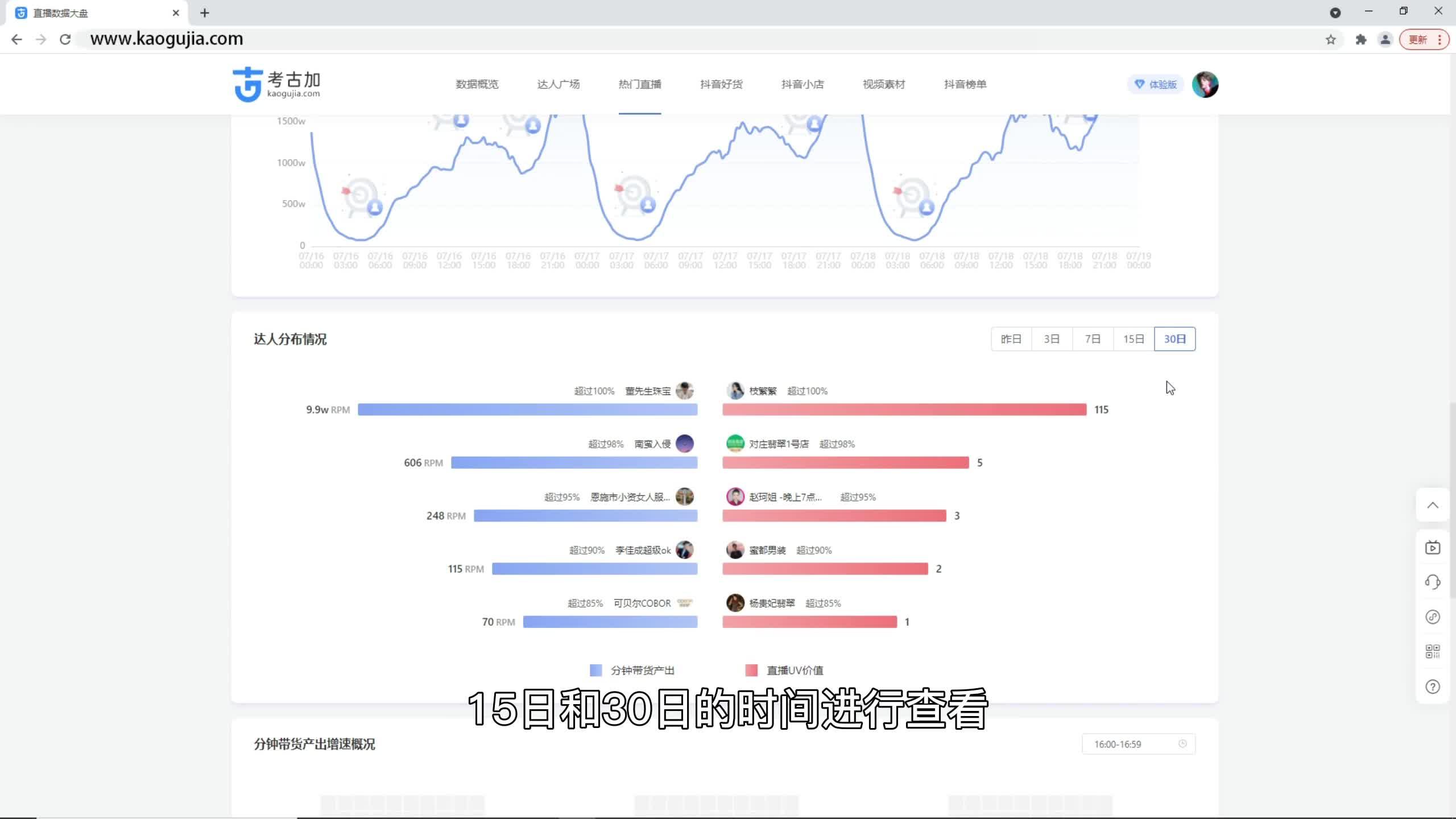Open the live video icon in the floating sidebar
Screen dimensions: 1456x819
pos(1433,548)
